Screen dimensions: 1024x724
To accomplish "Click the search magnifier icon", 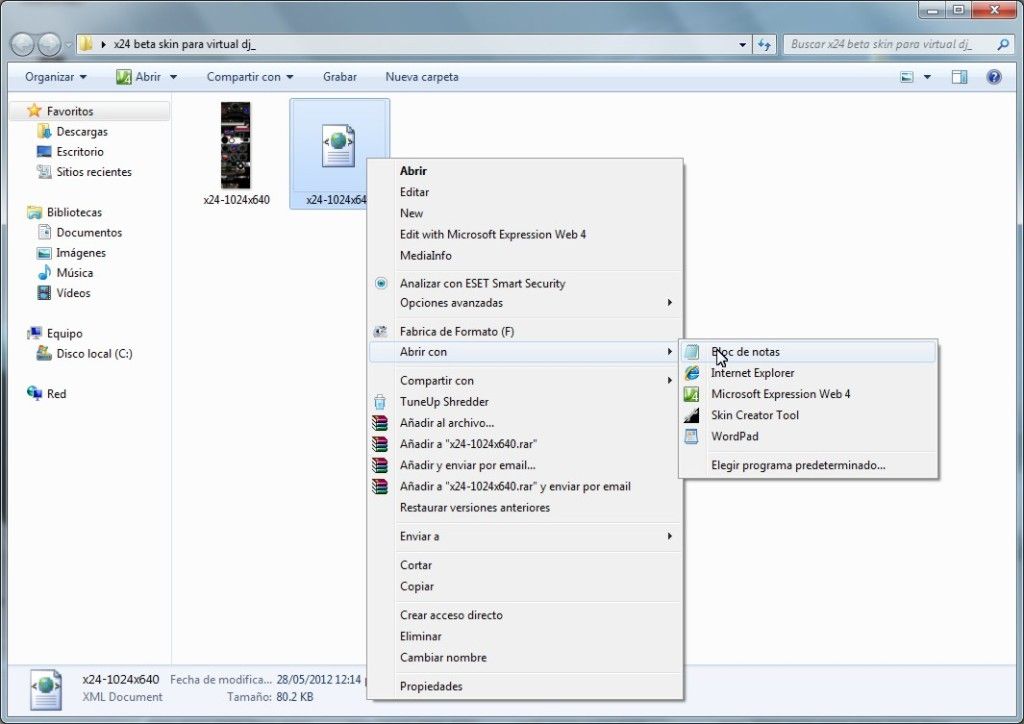I will pos(1003,44).
